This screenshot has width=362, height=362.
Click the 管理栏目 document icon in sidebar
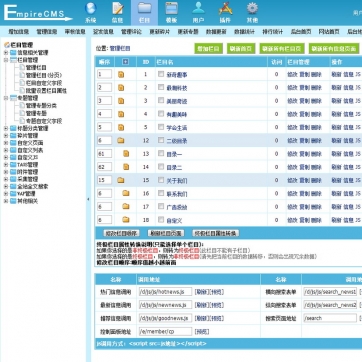click(x=22, y=68)
